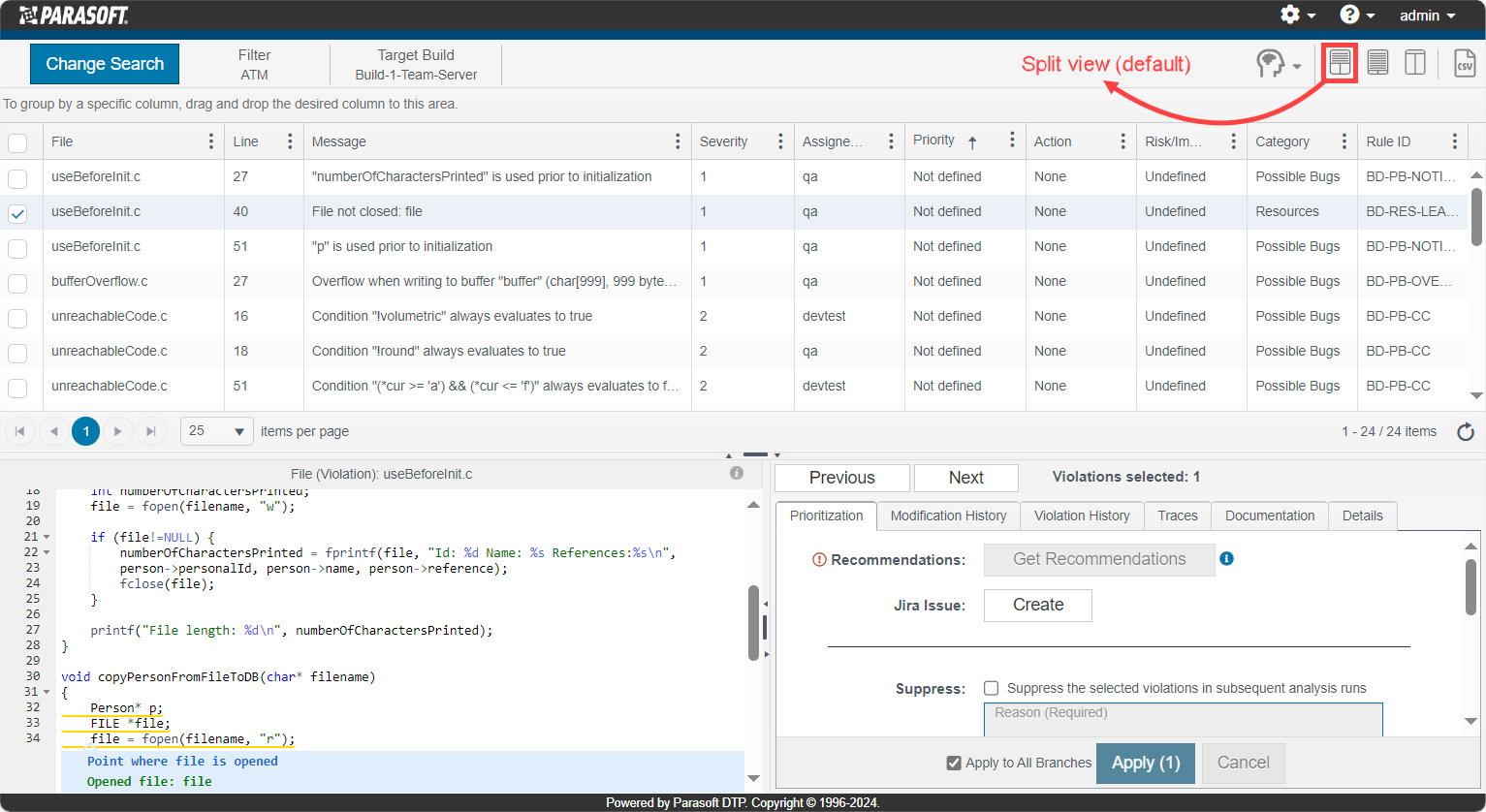Open the Details tab
Image resolution: width=1486 pixels, height=812 pixels.
click(x=1363, y=515)
